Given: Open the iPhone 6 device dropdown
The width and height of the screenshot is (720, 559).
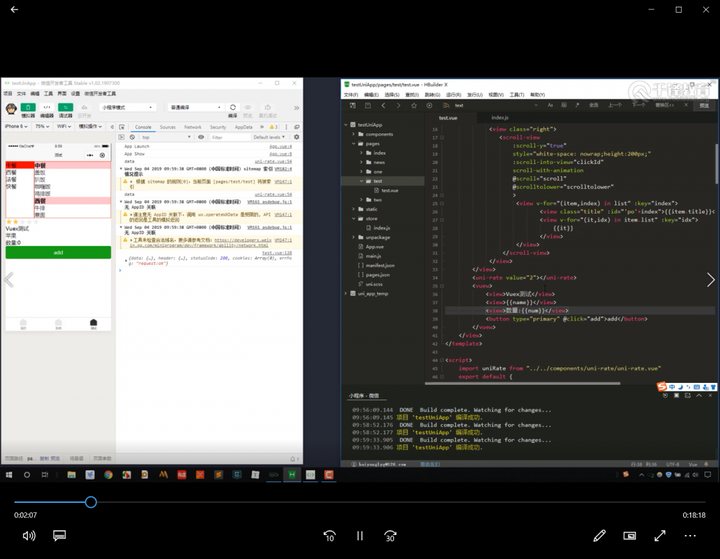Looking at the screenshot, I should pyautogui.click(x=17, y=127).
